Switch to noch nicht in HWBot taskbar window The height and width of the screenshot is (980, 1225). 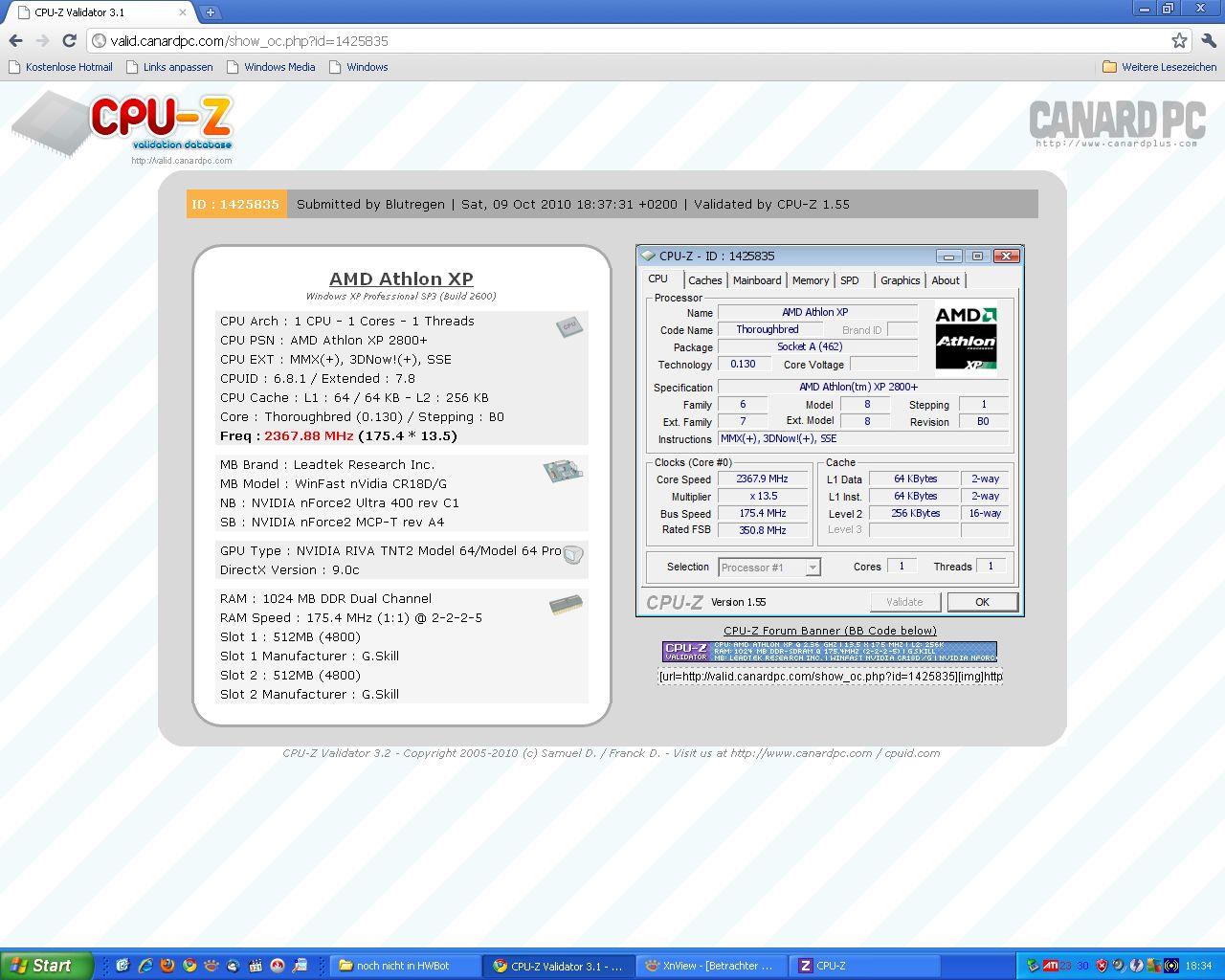pyautogui.click(x=403, y=966)
